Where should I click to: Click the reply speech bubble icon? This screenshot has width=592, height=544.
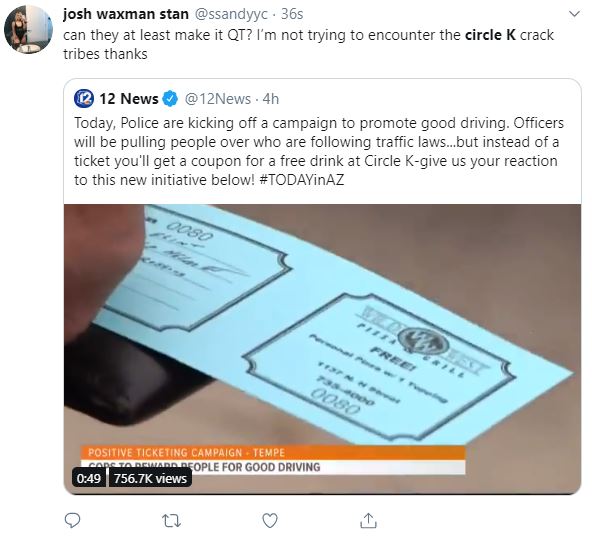pyautogui.click(x=72, y=521)
